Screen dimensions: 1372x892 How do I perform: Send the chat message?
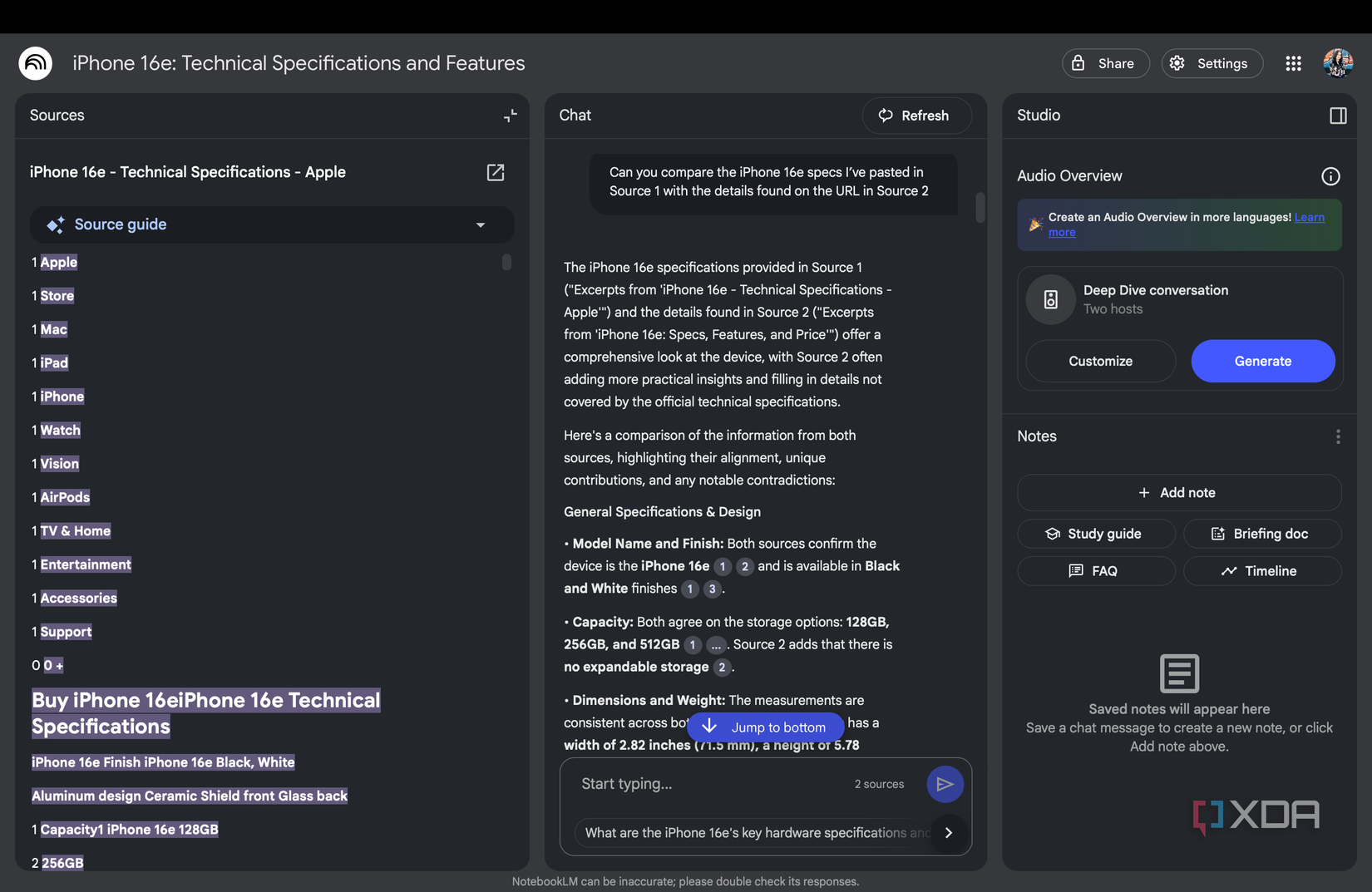pos(945,784)
